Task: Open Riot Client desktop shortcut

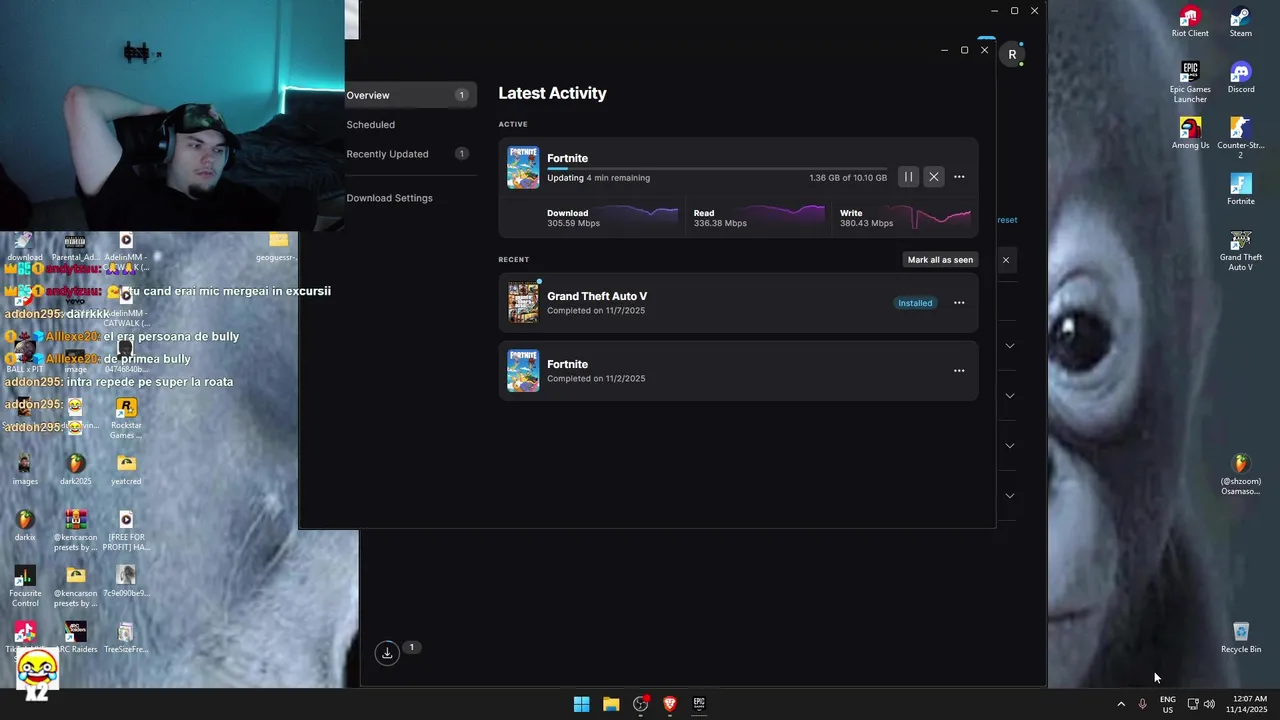Action: [1190, 22]
